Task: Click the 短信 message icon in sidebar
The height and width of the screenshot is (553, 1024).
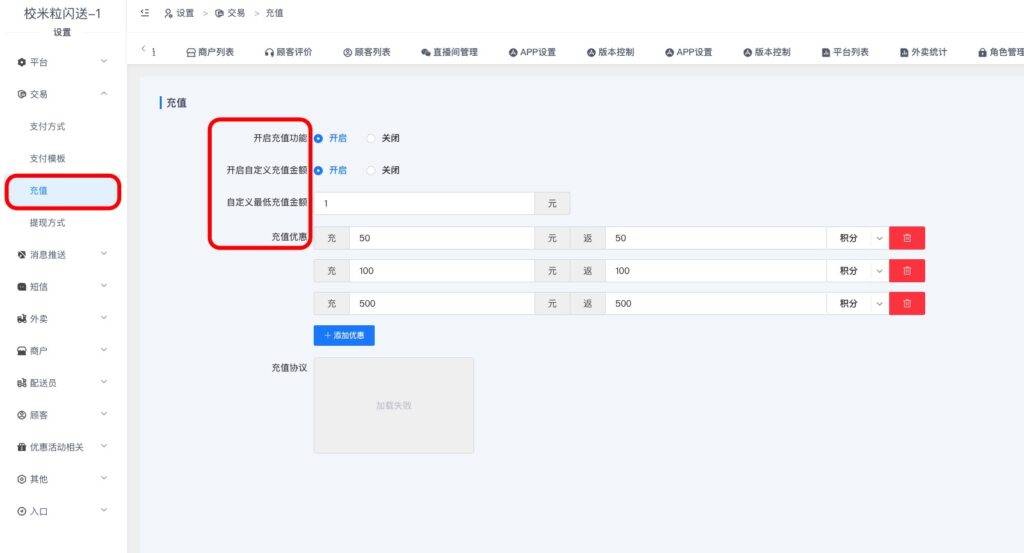Action: coord(22,287)
